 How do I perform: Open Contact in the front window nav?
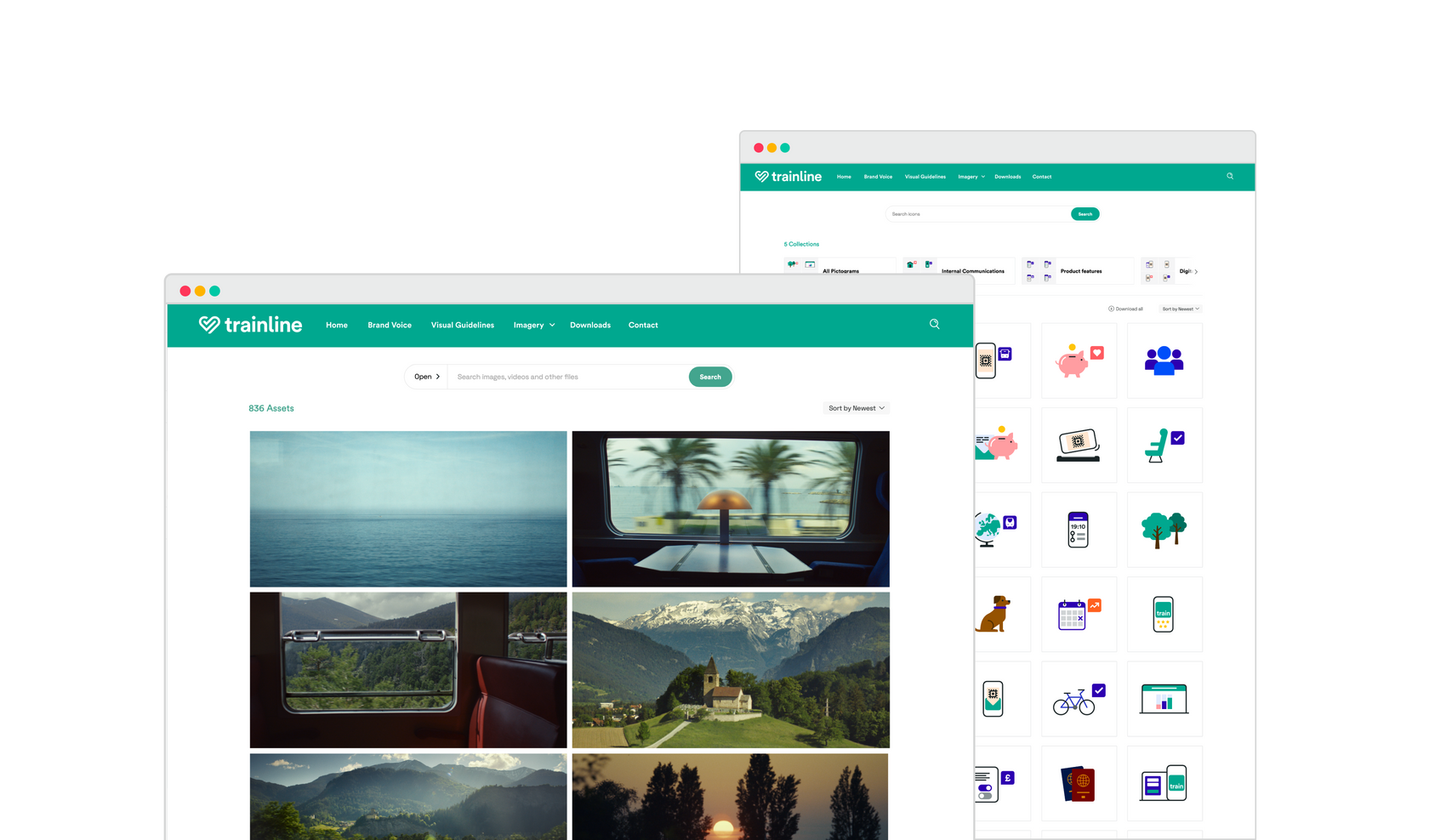click(x=643, y=325)
